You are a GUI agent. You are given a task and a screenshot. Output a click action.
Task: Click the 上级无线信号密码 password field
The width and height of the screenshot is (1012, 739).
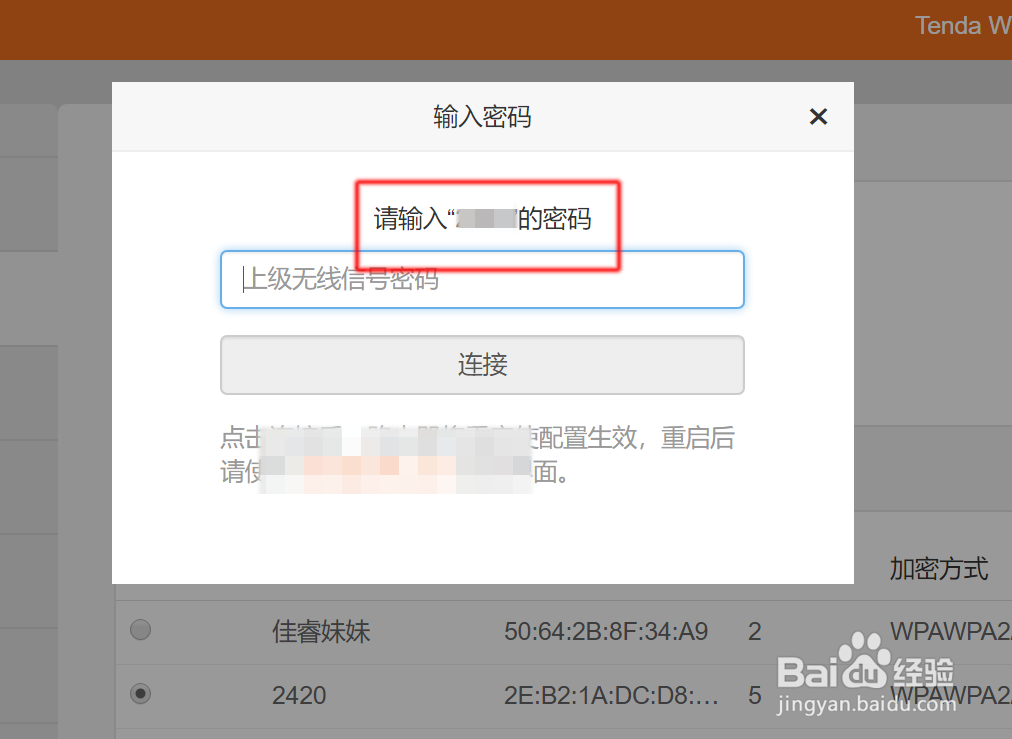pos(482,279)
